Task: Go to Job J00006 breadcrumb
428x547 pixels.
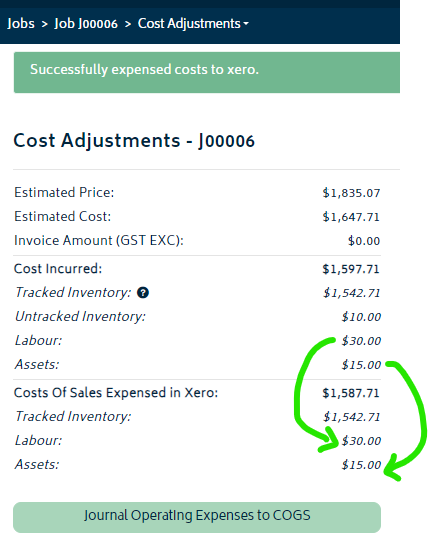Action: (x=86, y=24)
